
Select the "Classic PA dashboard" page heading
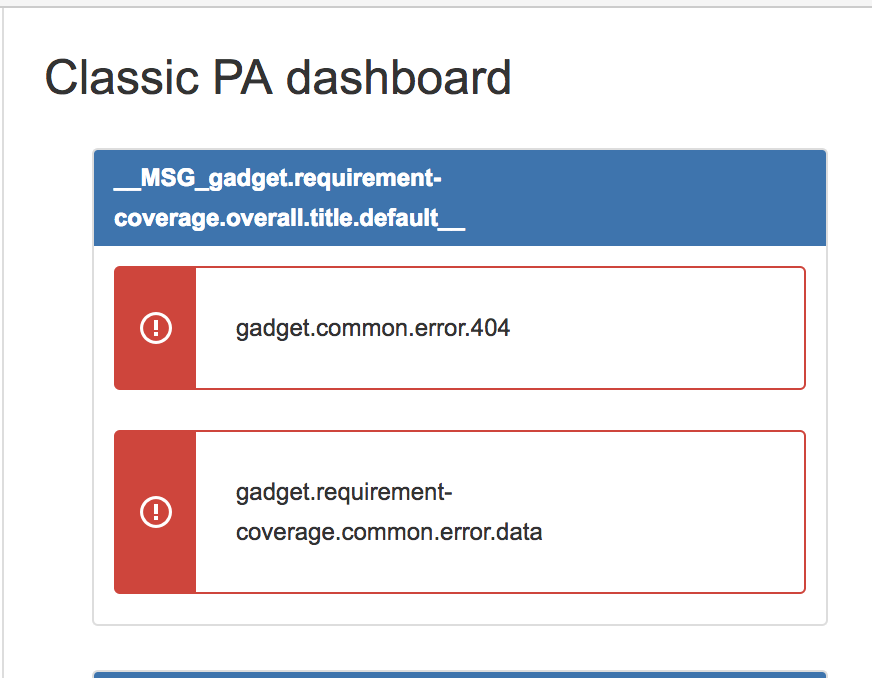click(x=278, y=78)
